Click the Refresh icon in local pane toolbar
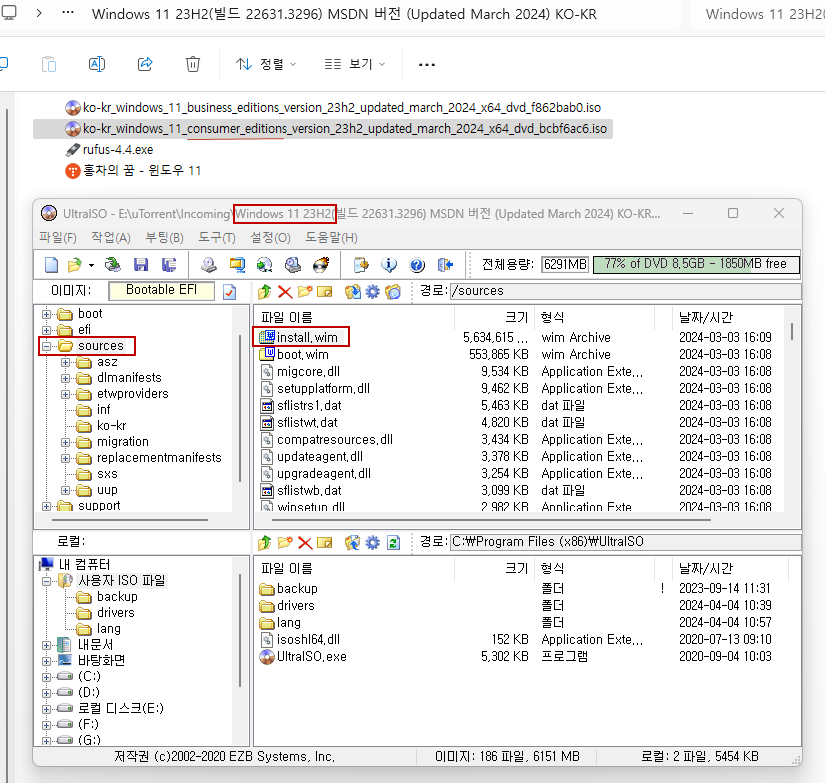Image resolution: width=825 pixels, height=783 pixels. click(393, 542)
